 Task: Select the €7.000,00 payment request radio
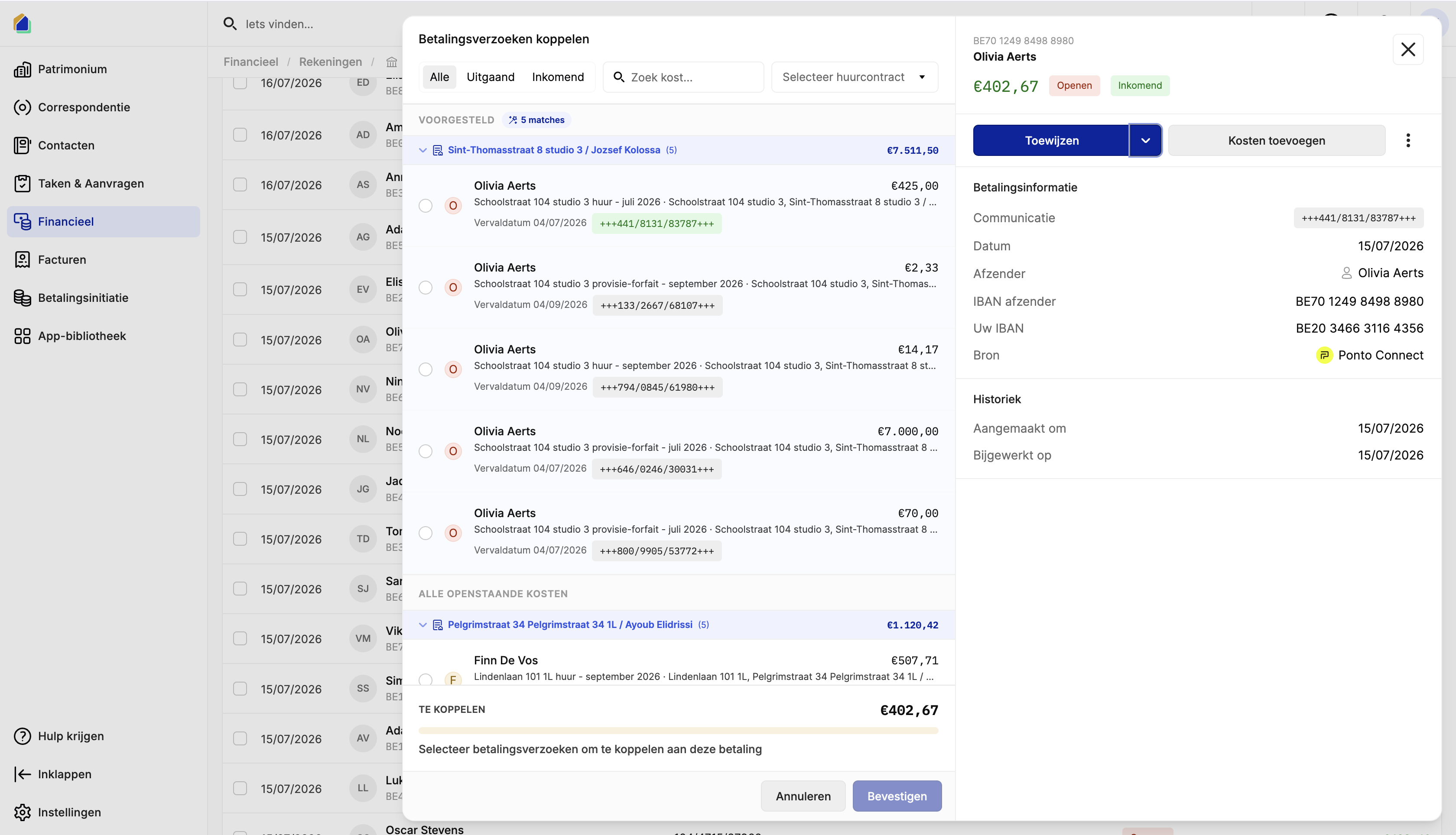426,451
